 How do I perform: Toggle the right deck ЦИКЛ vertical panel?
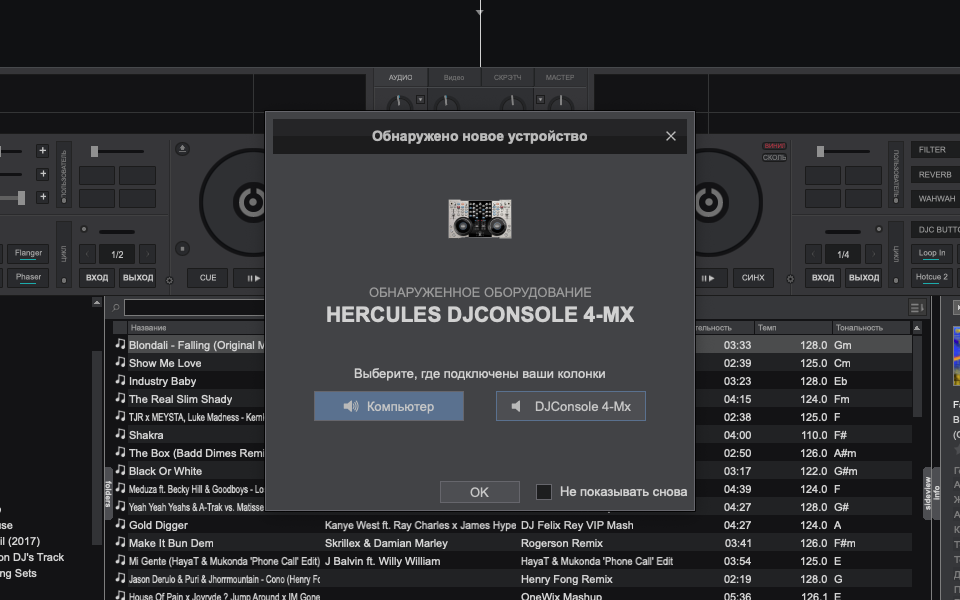(896, 253)
